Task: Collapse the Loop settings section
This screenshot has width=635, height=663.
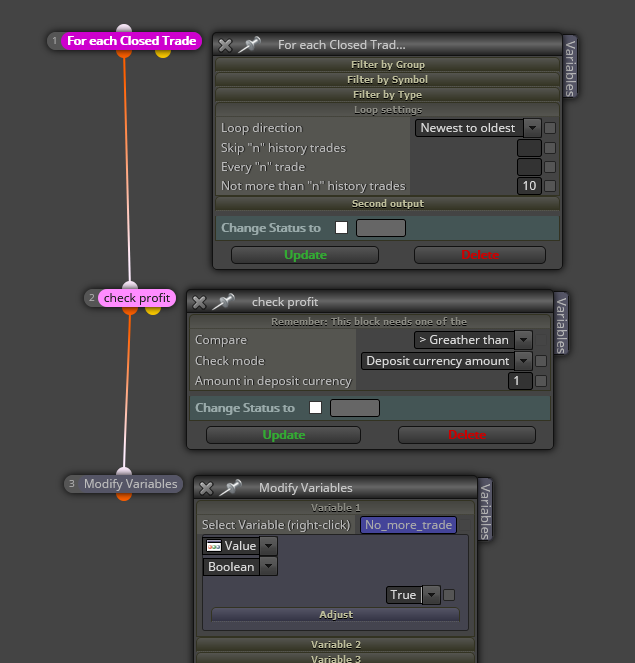Action: tap(388, 110)
